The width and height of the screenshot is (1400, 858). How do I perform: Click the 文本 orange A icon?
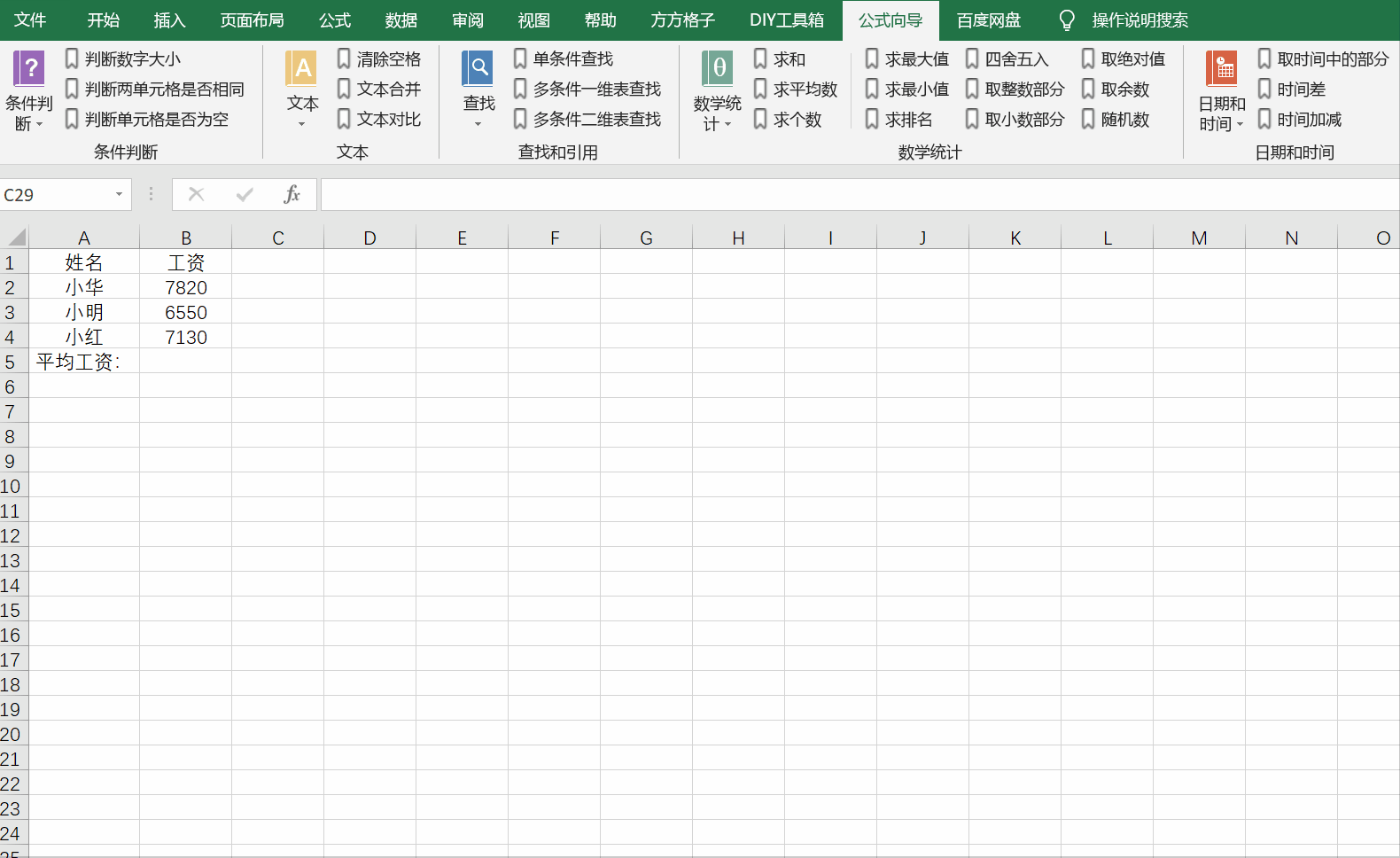pos(301,68)
